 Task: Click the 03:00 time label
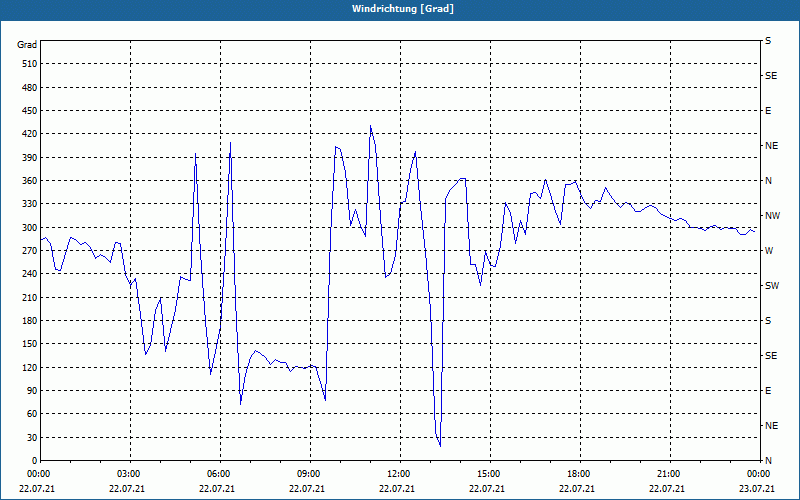(128, 474)
